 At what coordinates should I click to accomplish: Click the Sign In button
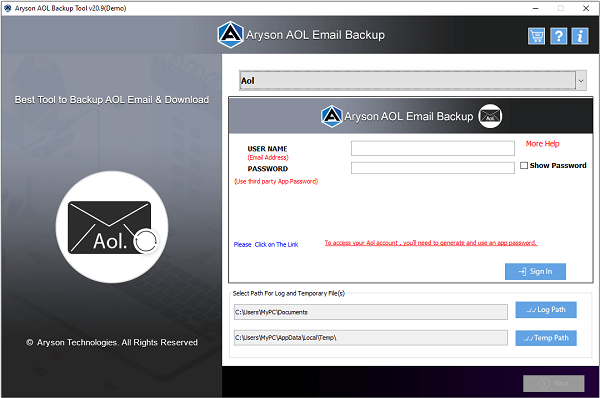point(535,271)
